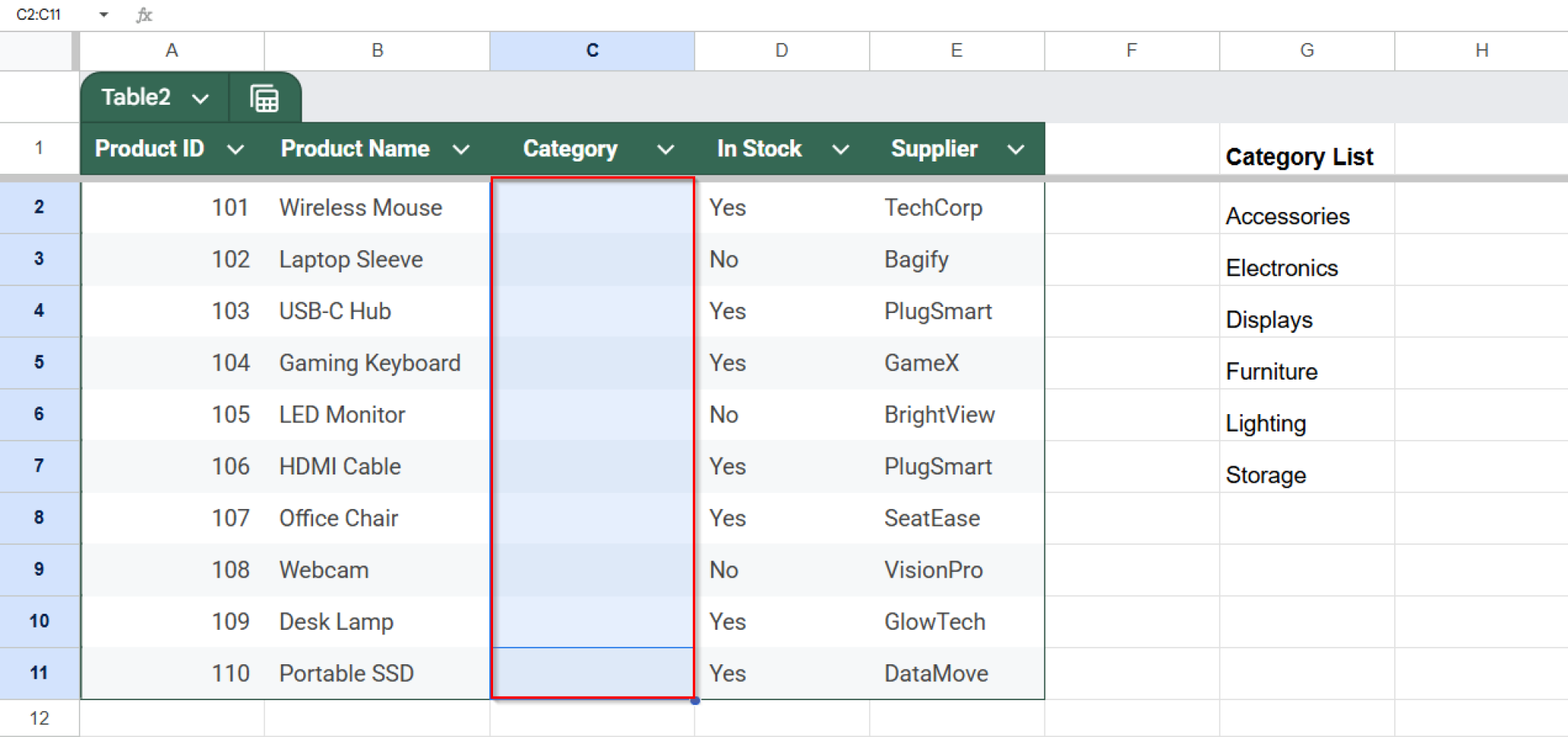Click the empty Category cell for Webcam
This screenshot has height=737, width=1568.
pyautogui.click(x=592, y=570)
